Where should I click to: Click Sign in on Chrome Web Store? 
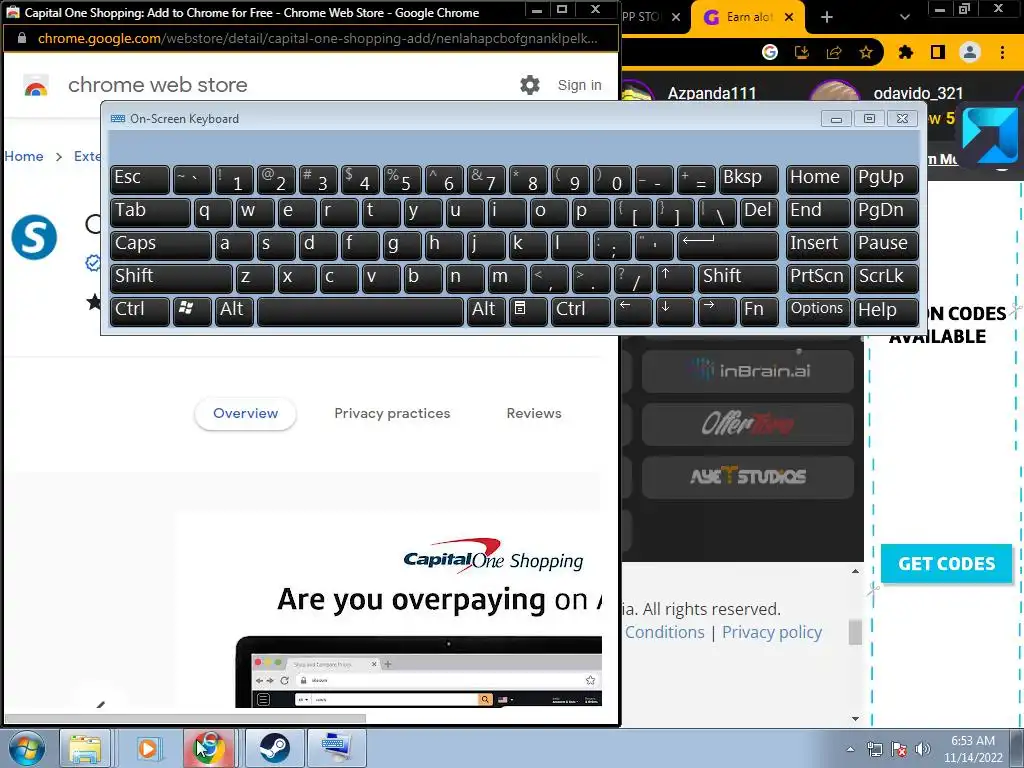click(579, 85)
